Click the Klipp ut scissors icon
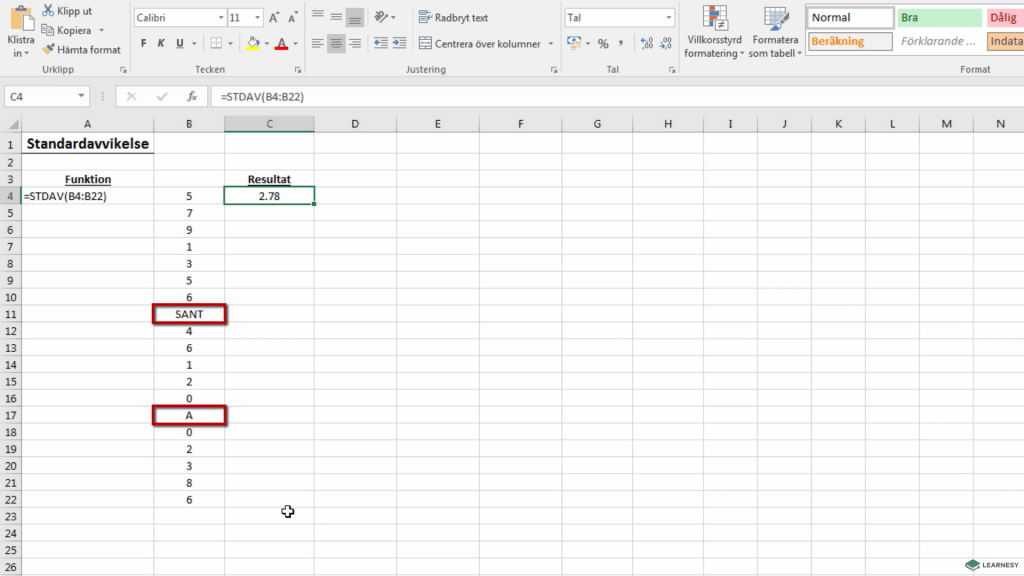 pyautogui.click(x=48, y=11)
